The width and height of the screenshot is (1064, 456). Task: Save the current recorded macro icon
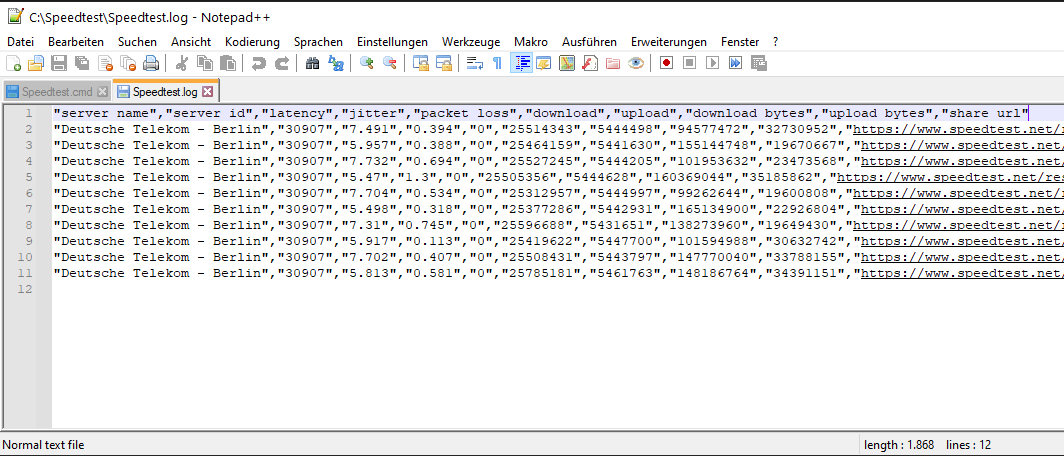pos(759,64)
